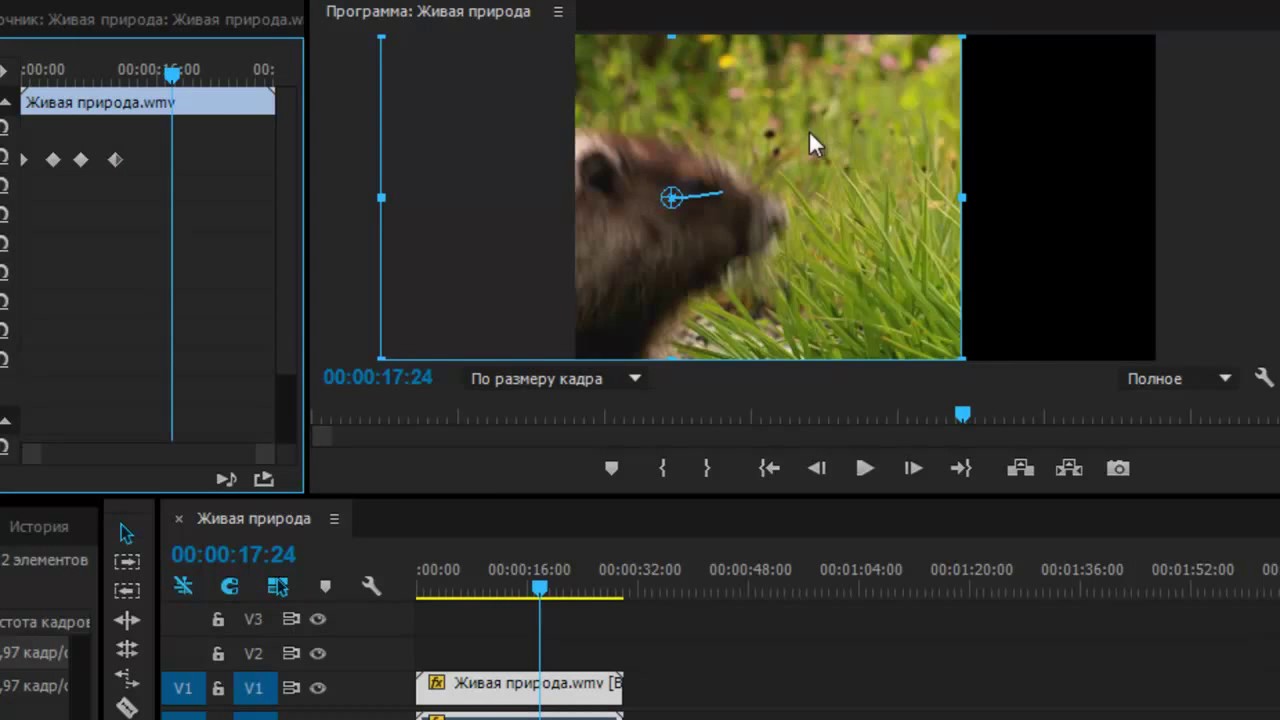The height and width of the screenshot is (720, 1280).
Task: Select the Rate Stretch tool
Action: point(127,678)
